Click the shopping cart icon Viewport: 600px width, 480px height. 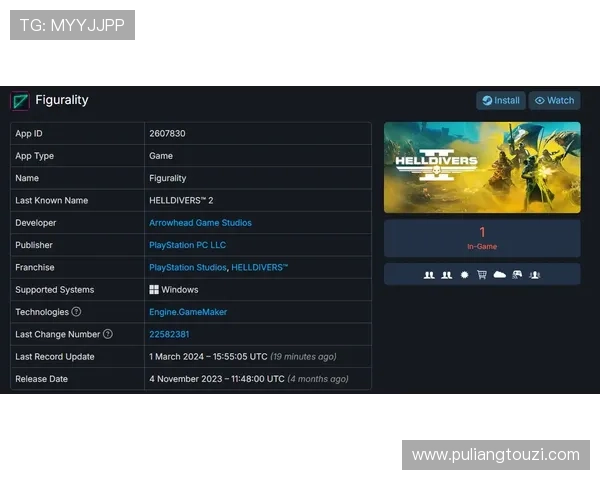[482, 275]
